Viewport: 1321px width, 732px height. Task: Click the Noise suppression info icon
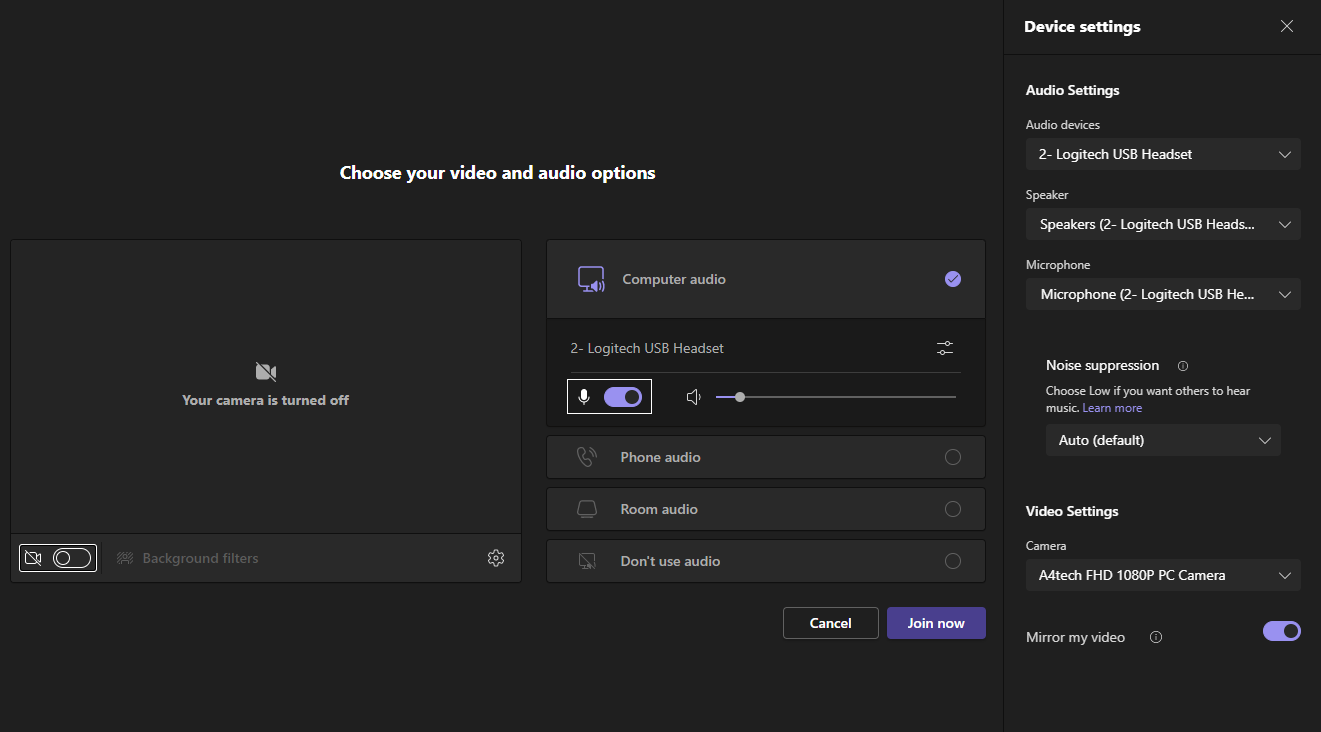click(x=1183, y=366)
